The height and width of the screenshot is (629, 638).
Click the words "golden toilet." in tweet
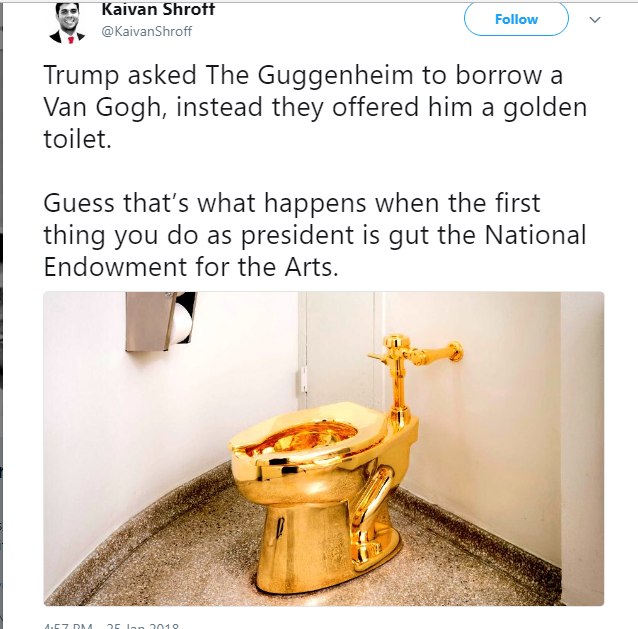coord(315,123)
